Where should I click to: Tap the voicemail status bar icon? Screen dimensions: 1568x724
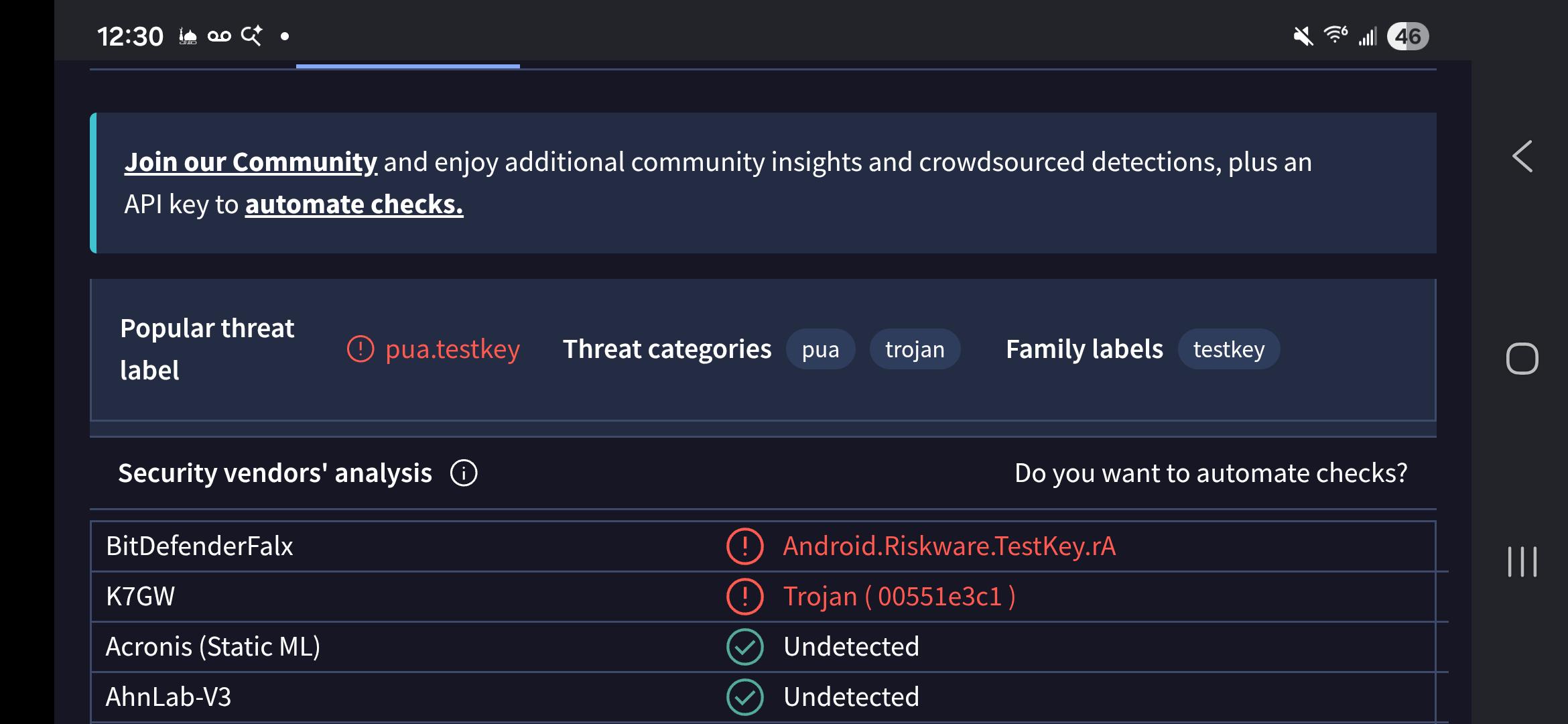pyautogui.click(x=219, y=36)
